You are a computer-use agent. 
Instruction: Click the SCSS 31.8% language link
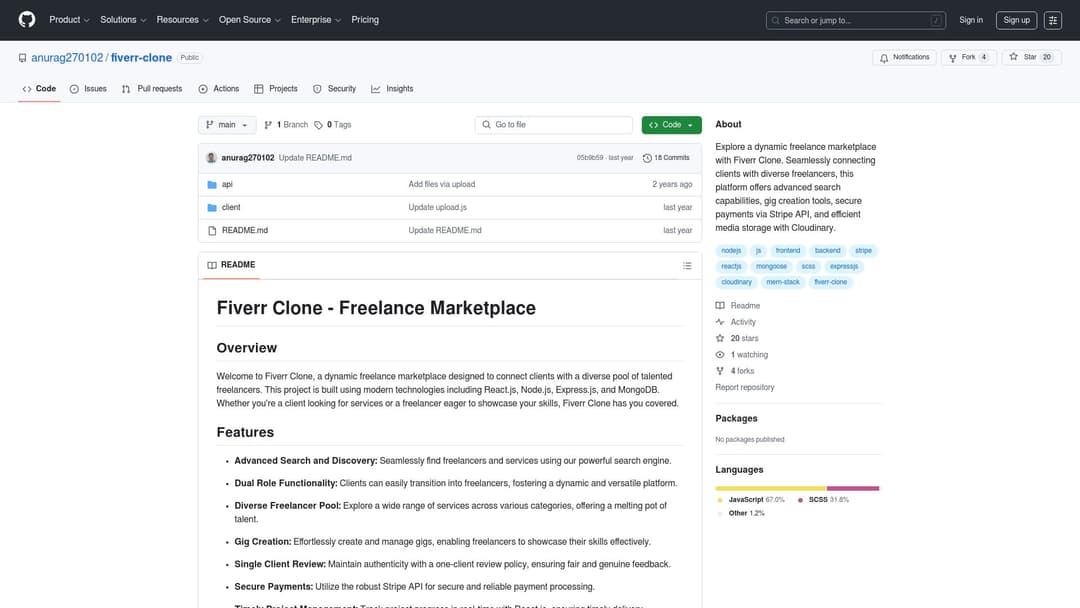pos(823,500)
